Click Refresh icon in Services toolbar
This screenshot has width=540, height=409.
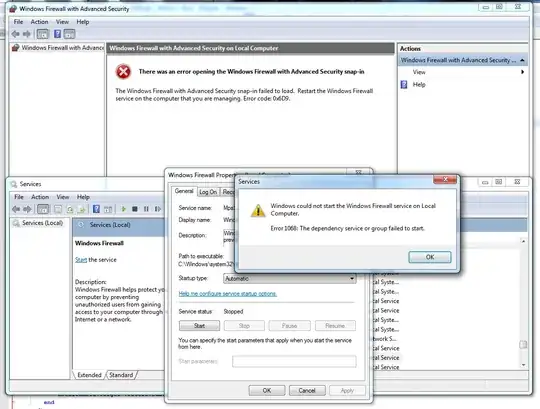click(x=70, y=209)
